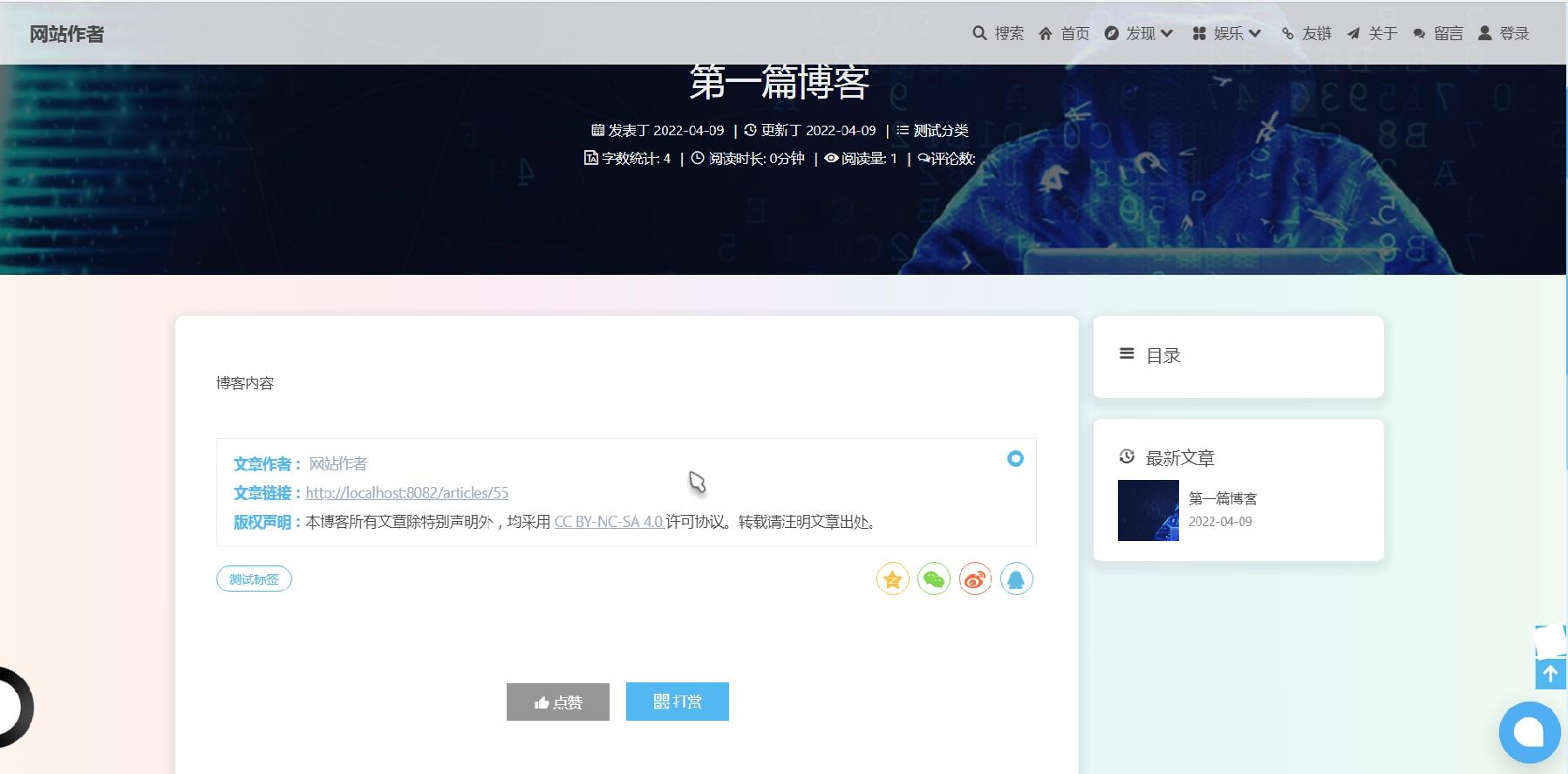Click the blue circle copyright icon
1568x774 pixels.
tap(1015, 458)
